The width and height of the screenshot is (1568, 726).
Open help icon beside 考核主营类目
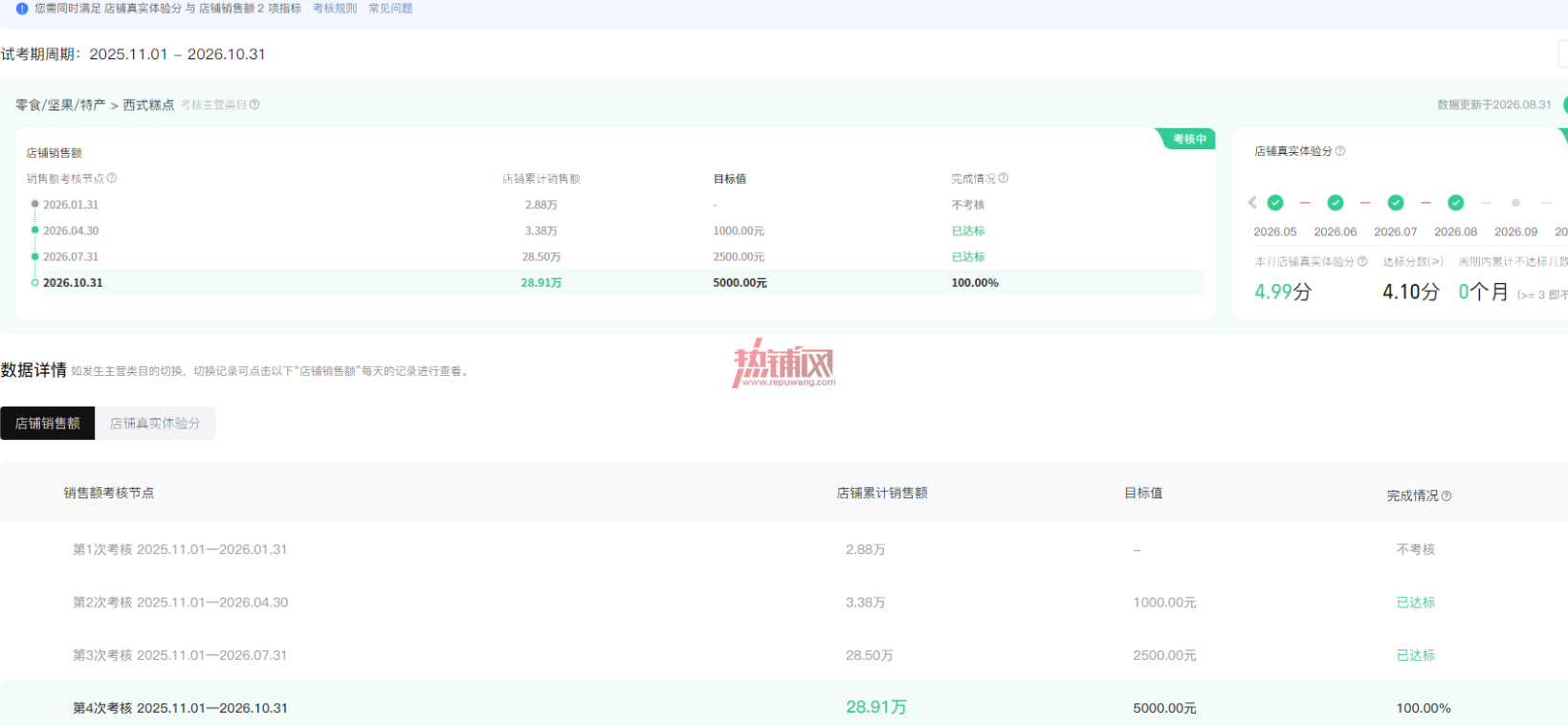[254, 105]
